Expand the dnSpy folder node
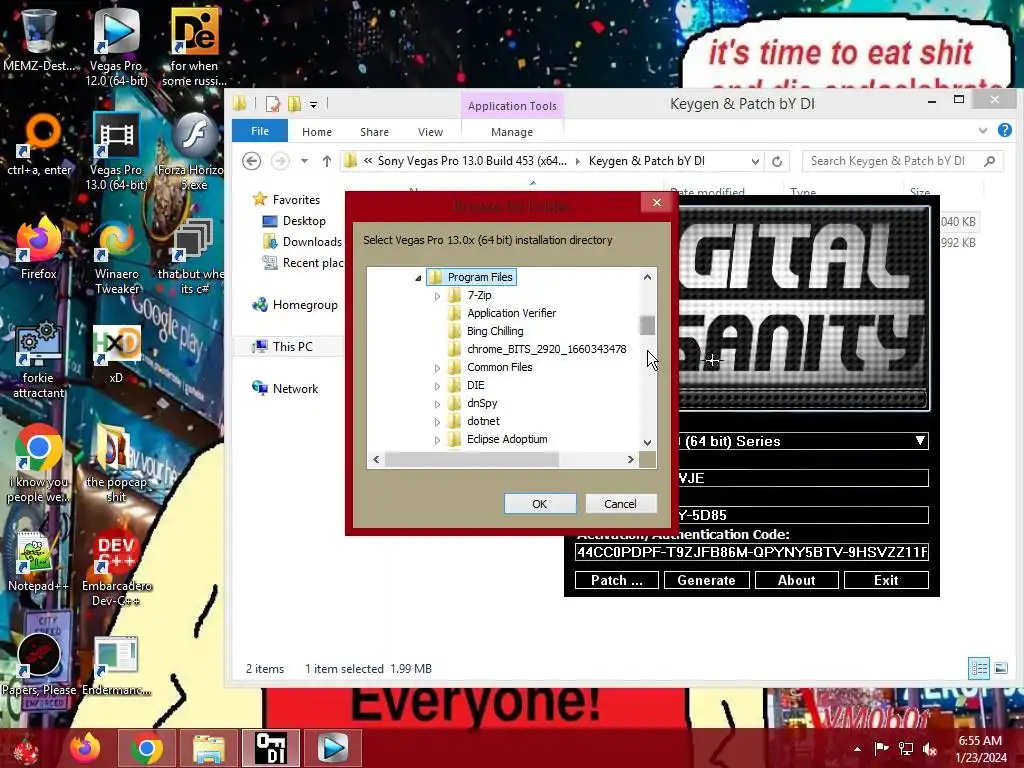 [x=437, y=404]
